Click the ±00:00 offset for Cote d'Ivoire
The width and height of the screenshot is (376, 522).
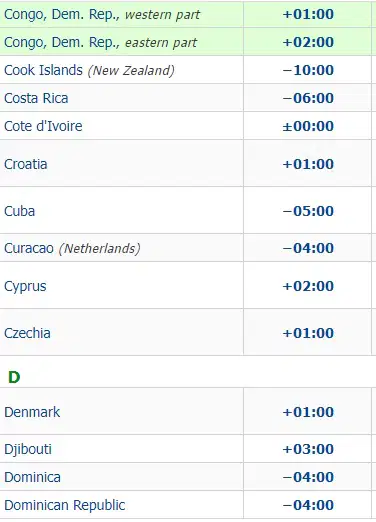pyautogui.click(x=308, y=126)
